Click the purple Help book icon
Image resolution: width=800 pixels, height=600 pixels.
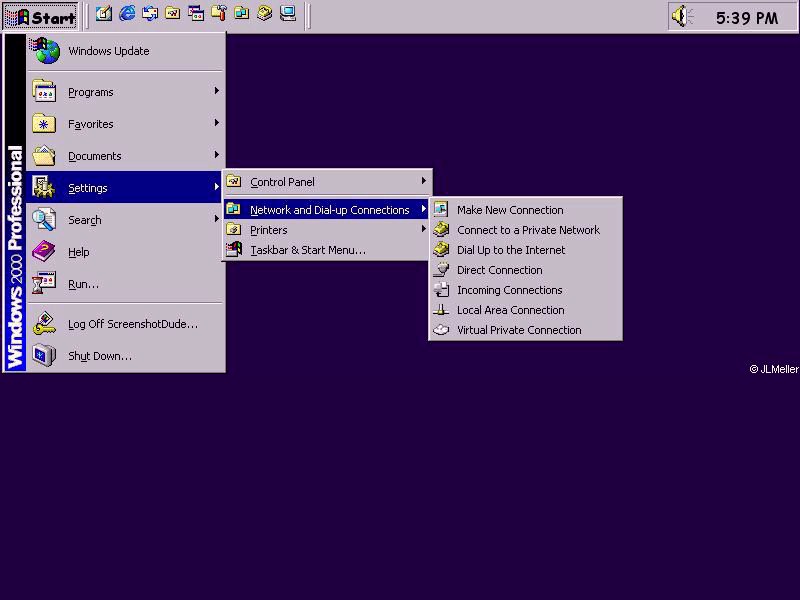click(x=44, y=251)
